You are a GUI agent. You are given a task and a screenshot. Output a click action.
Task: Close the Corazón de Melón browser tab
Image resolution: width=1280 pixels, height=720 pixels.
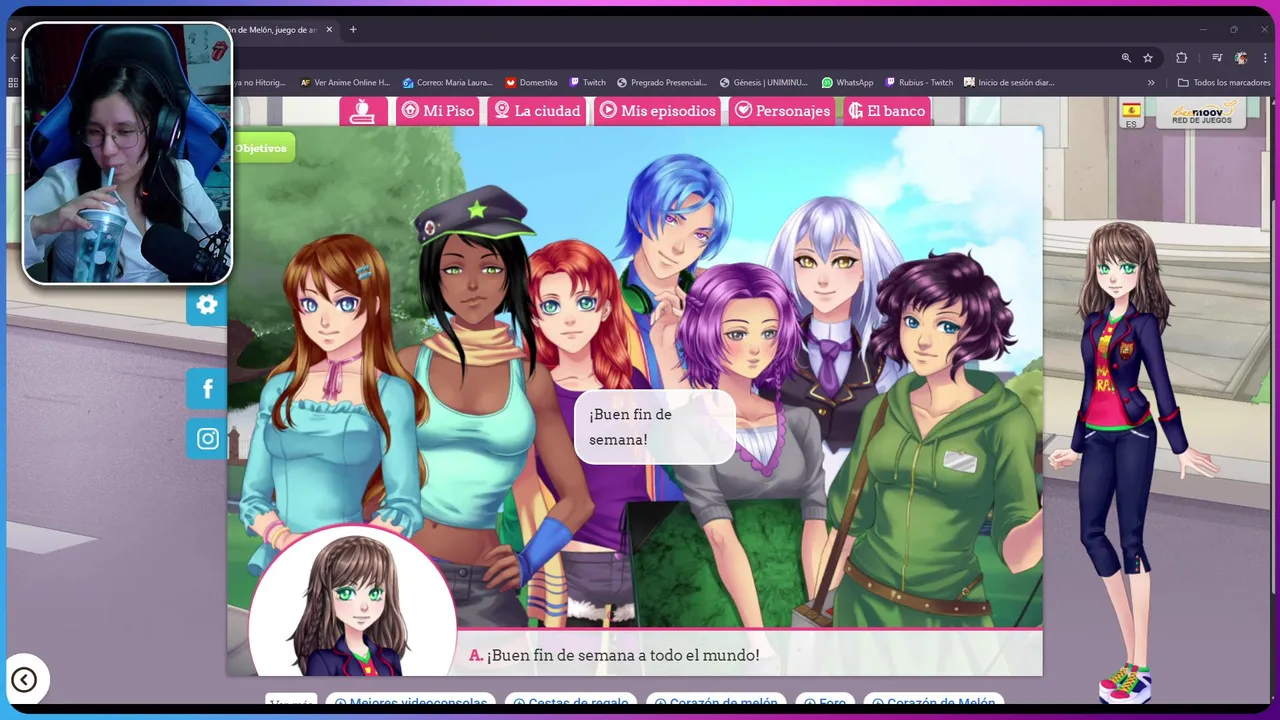(328, 30)
